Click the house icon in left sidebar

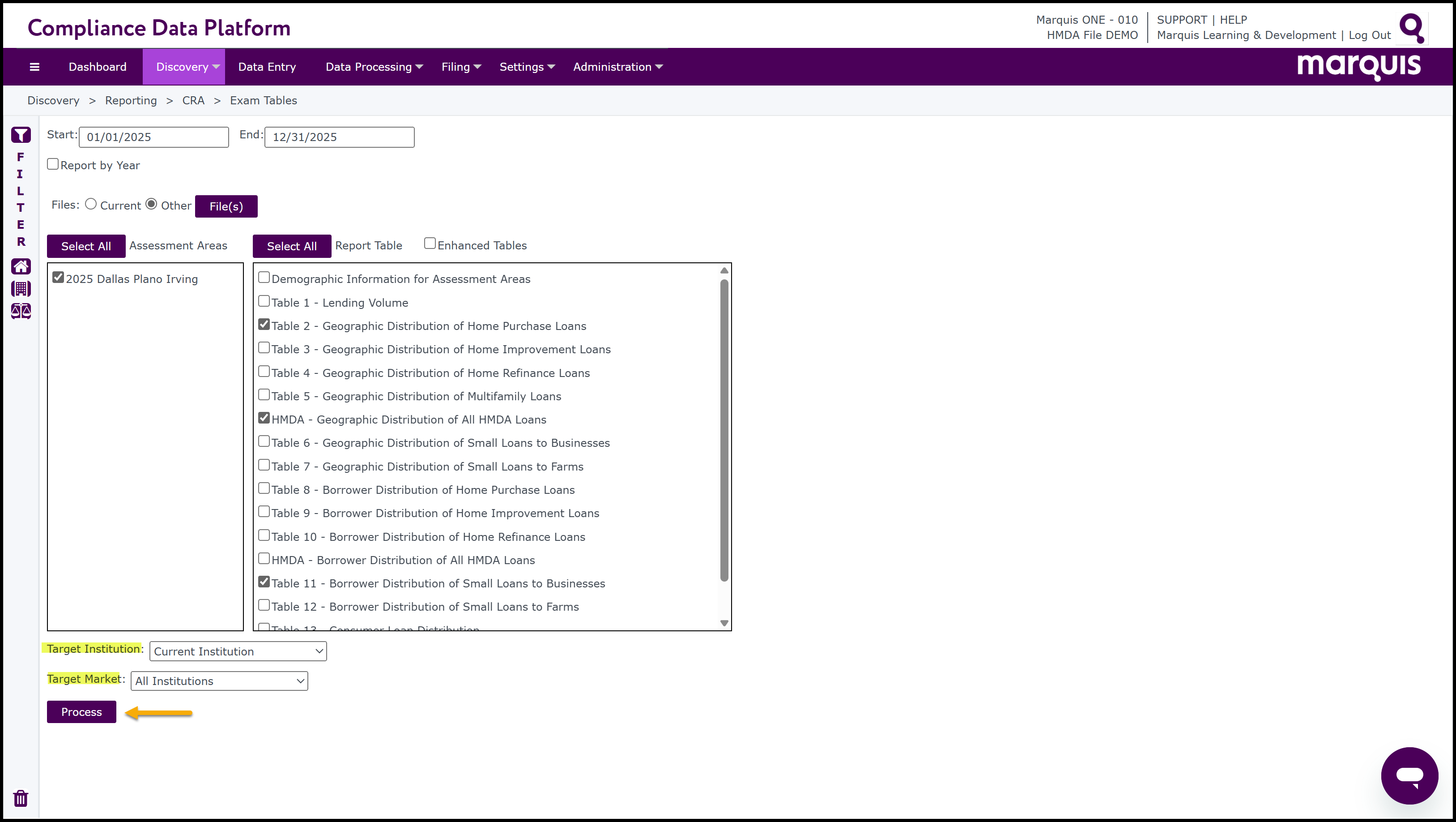tap(21, 266)
